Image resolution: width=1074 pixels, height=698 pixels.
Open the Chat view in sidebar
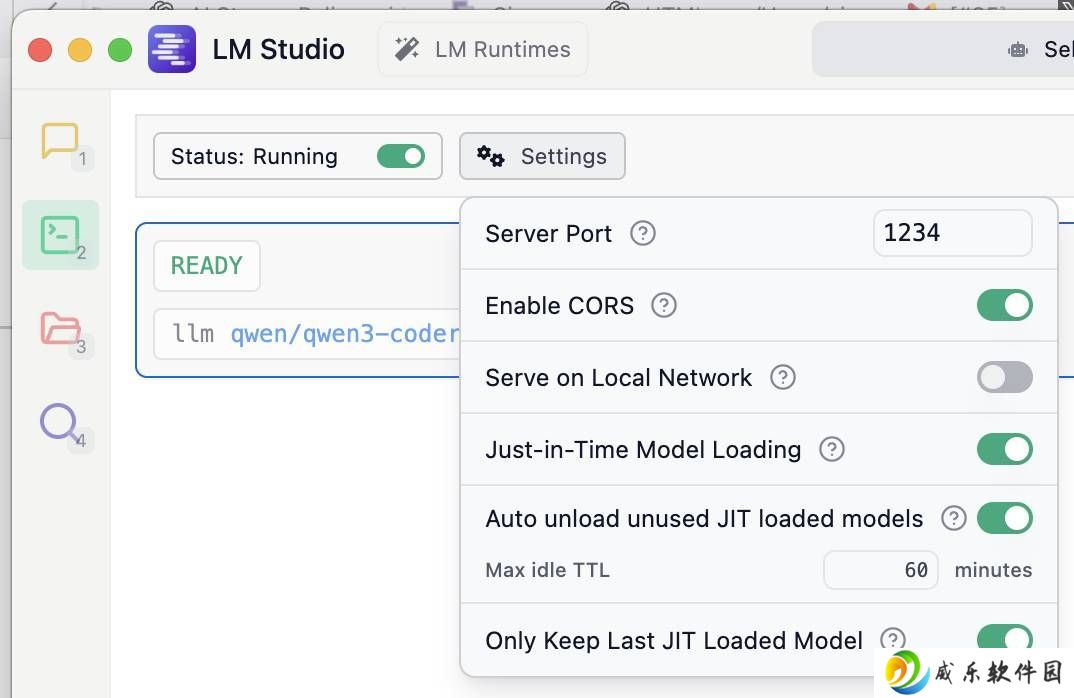coord(60,141)
